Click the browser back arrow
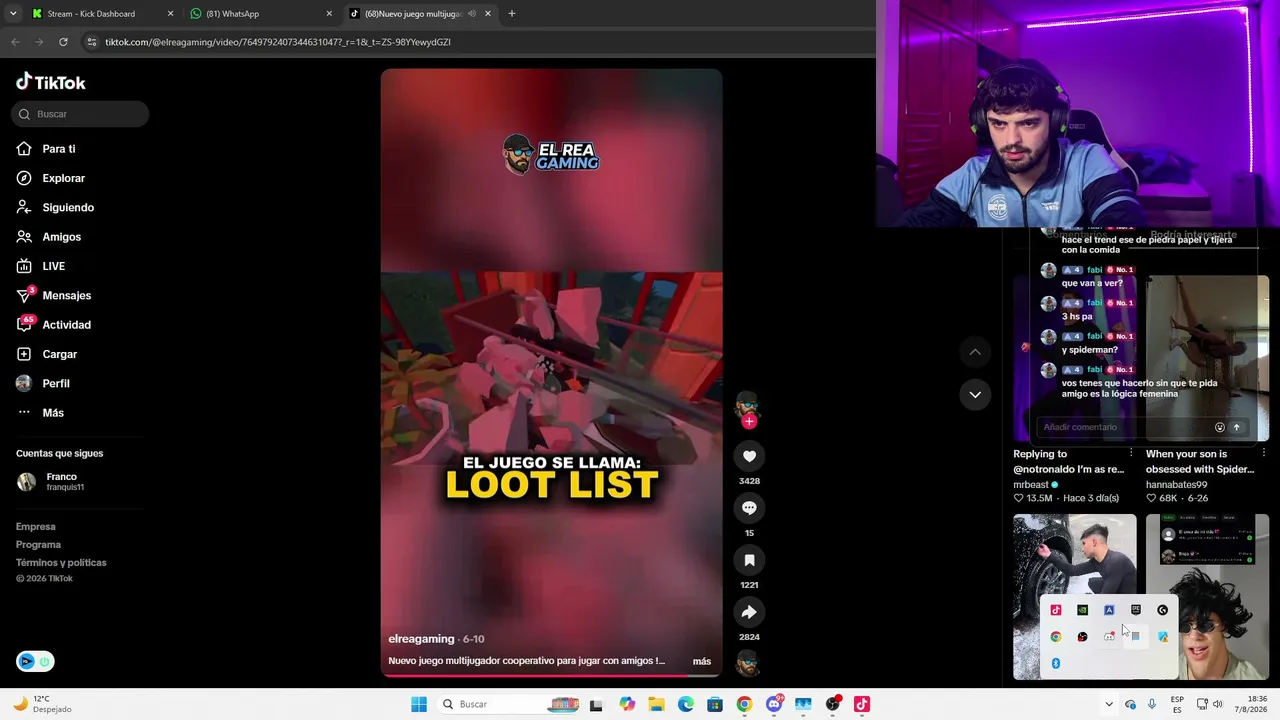The height and width of the screenshot is (720, 1280). click(15, 42)
